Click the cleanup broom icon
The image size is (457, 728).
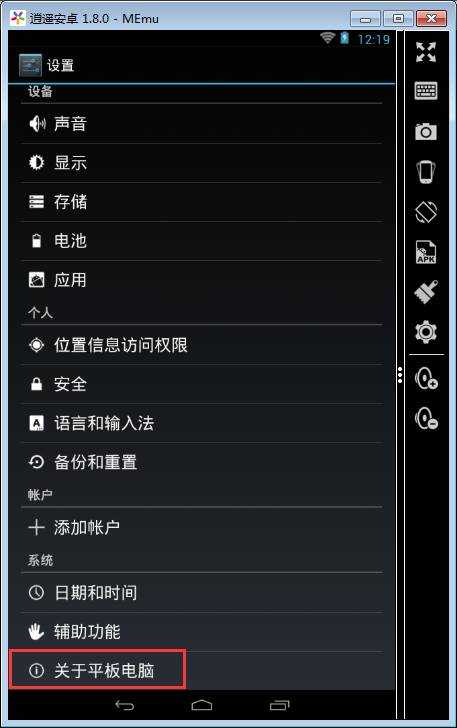pyautogui.click(x=426, y=292)
